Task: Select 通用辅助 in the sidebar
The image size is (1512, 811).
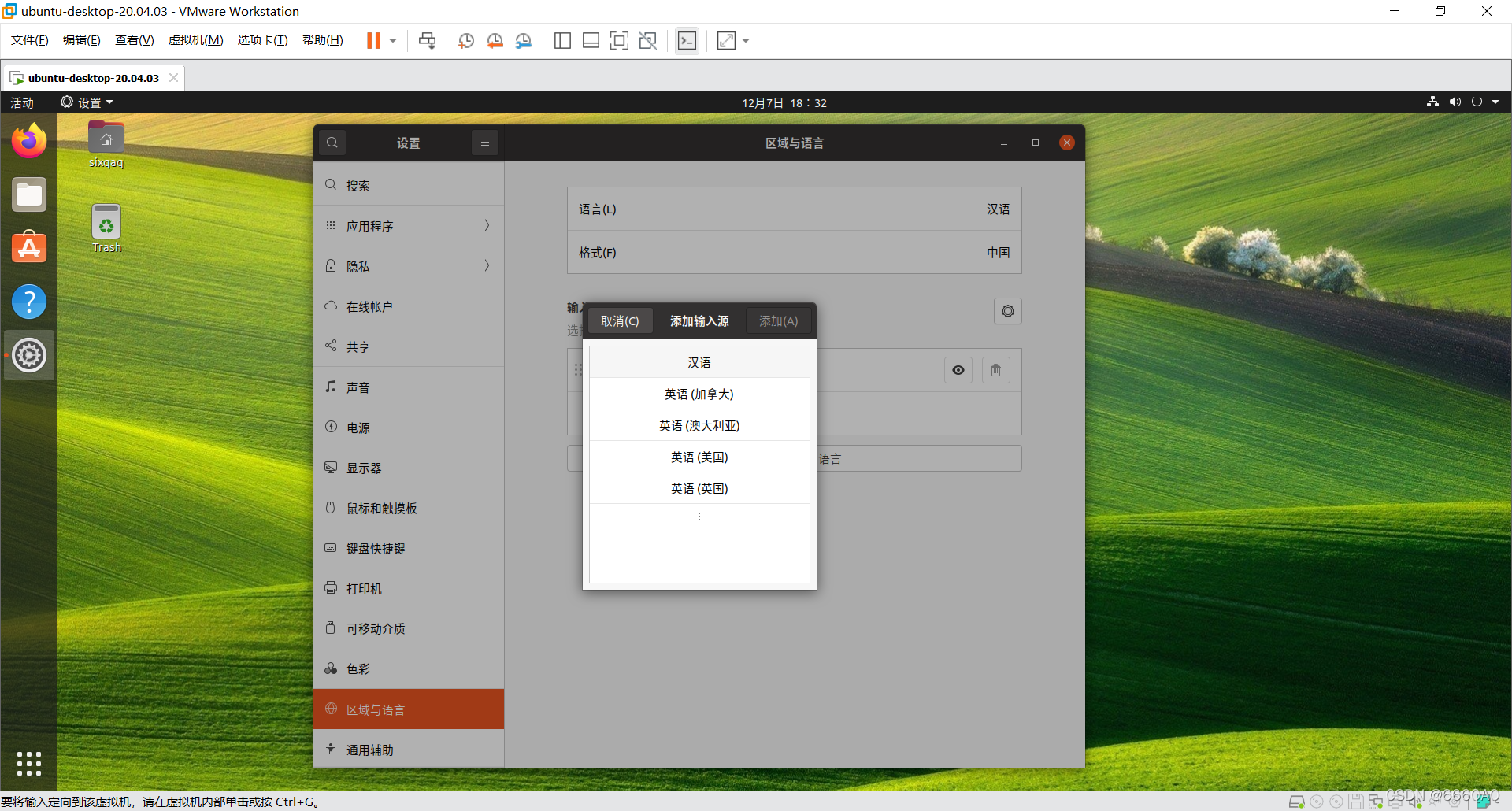Action: point(409,750)
